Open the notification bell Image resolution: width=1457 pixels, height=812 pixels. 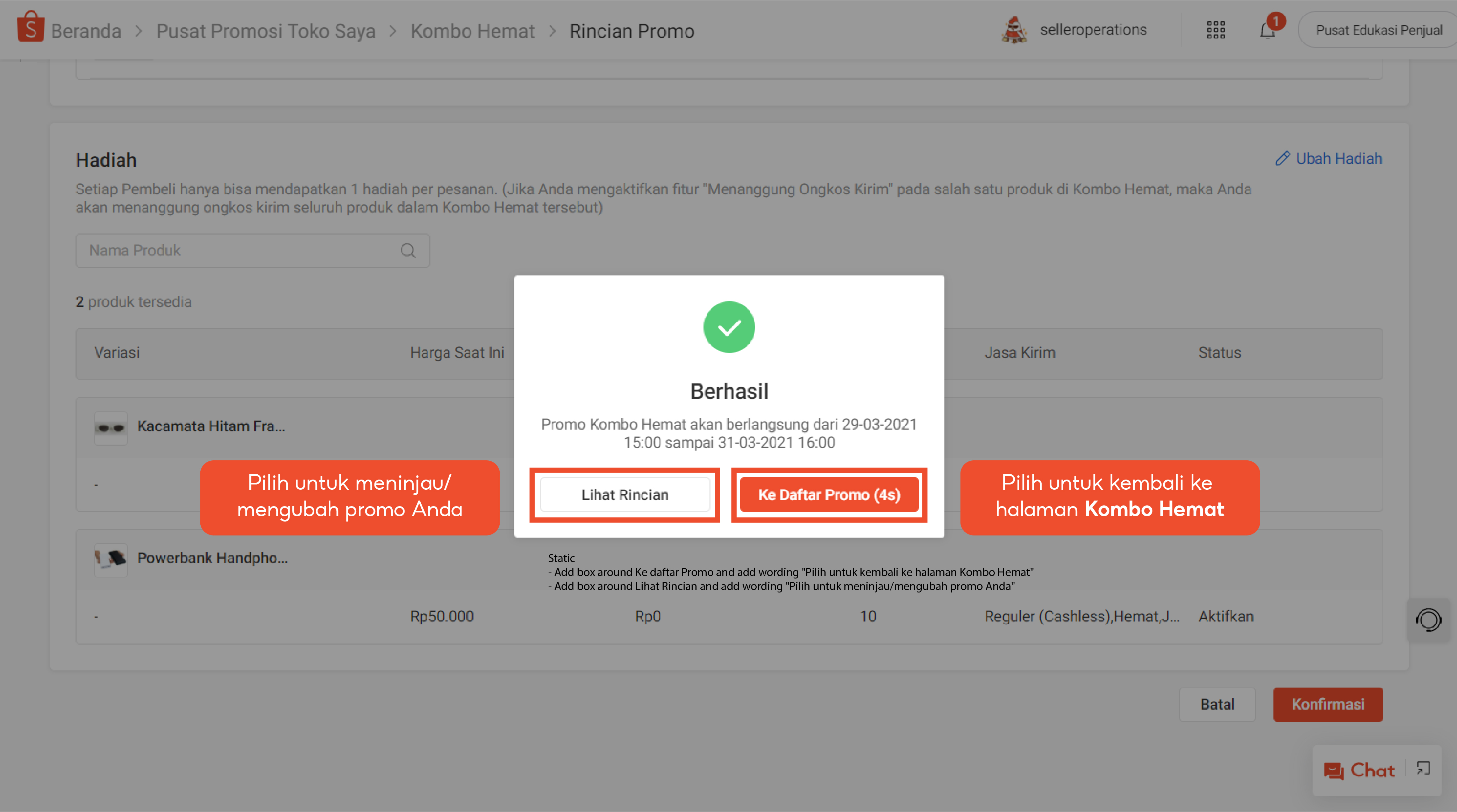1267,30
